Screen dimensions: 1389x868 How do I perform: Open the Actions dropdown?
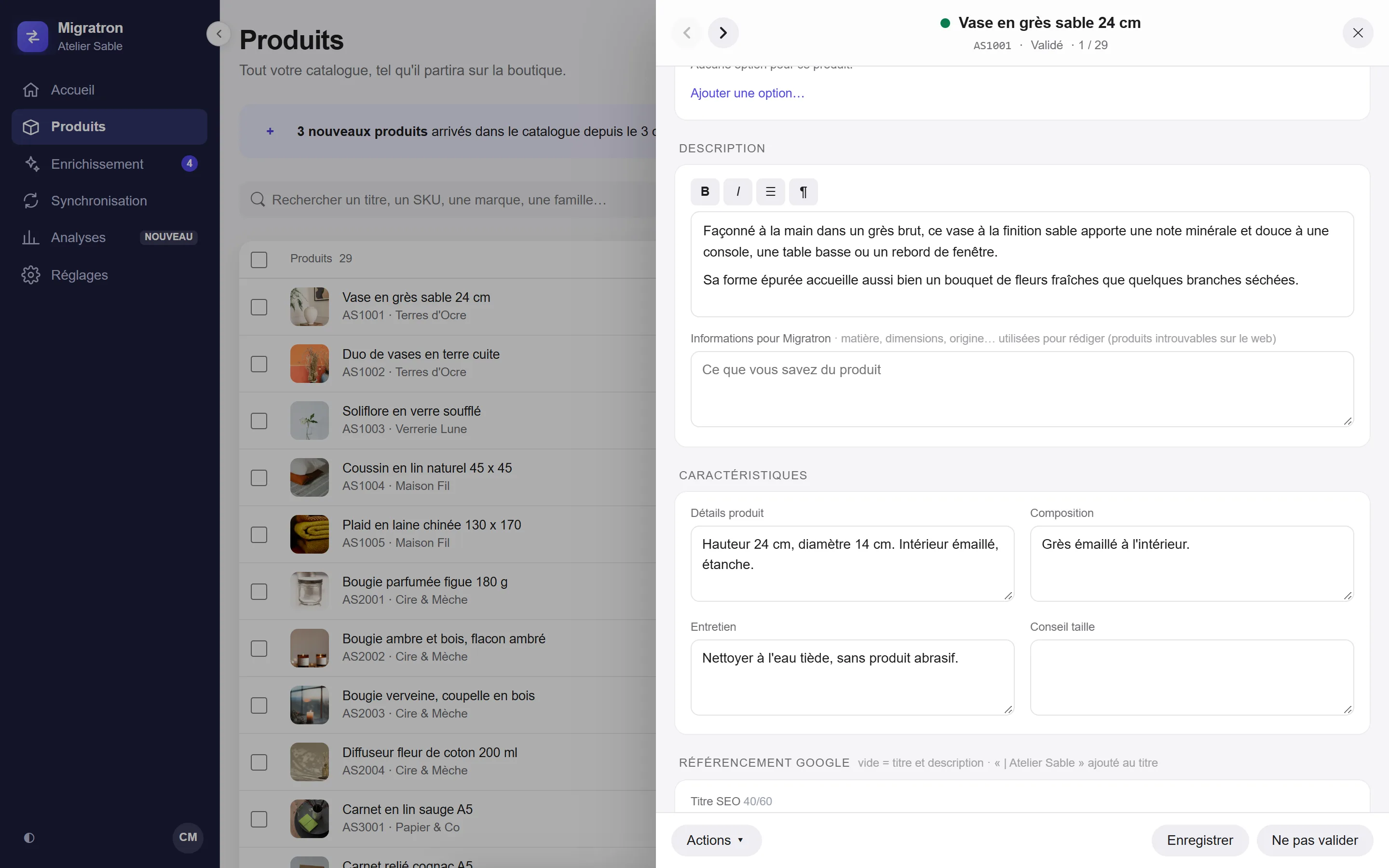tap(716, 841)
